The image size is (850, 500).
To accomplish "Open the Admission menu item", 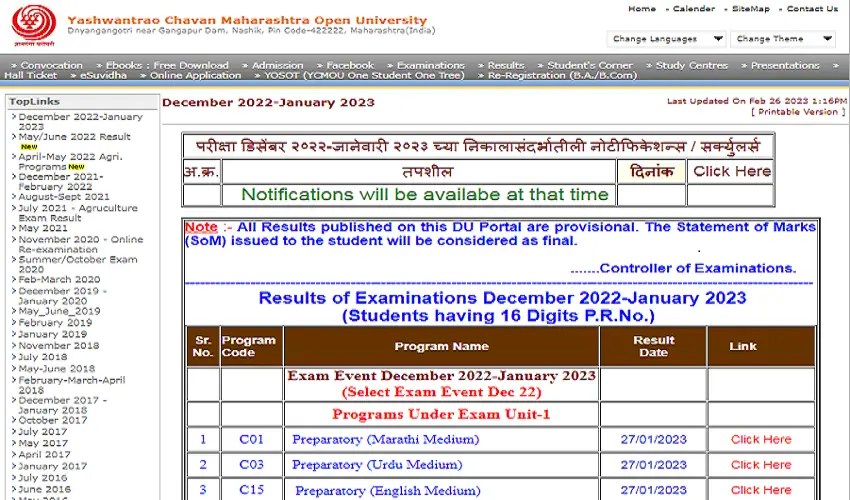I will click(277, 65).
